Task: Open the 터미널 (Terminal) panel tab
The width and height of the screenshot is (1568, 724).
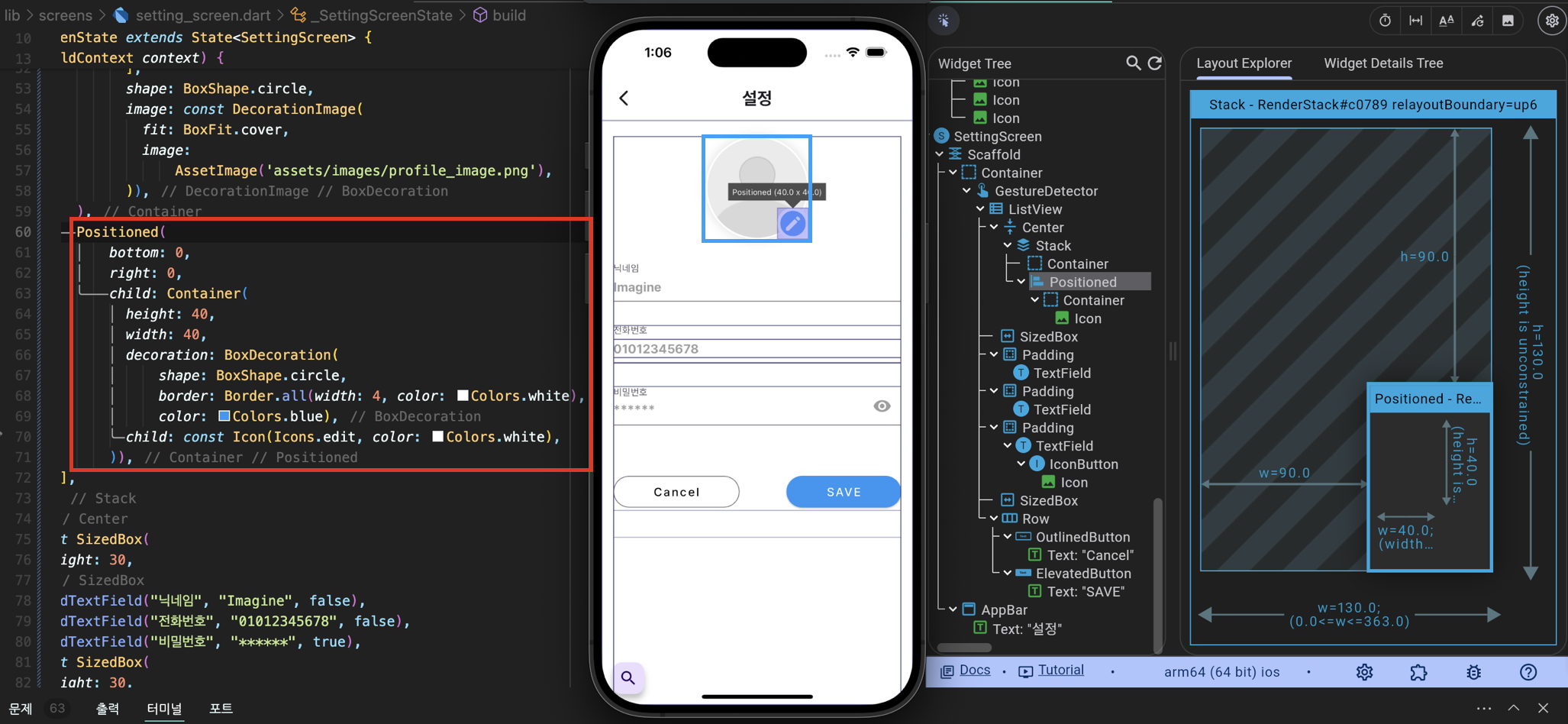Action: coord(164,709)
